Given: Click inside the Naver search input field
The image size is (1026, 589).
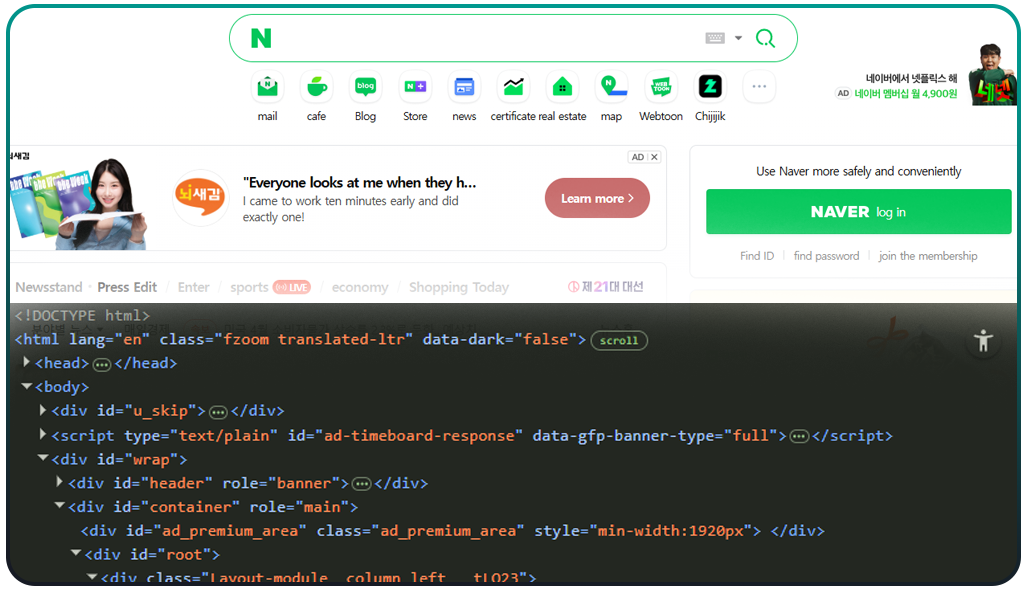Looking at the screenshot, I should (x=480, y=37).
